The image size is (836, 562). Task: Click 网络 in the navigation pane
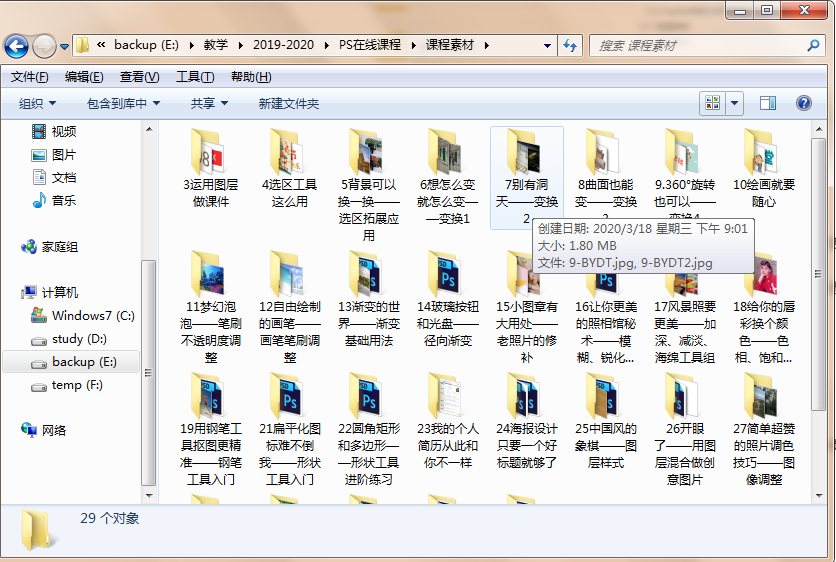pos(54,430)
